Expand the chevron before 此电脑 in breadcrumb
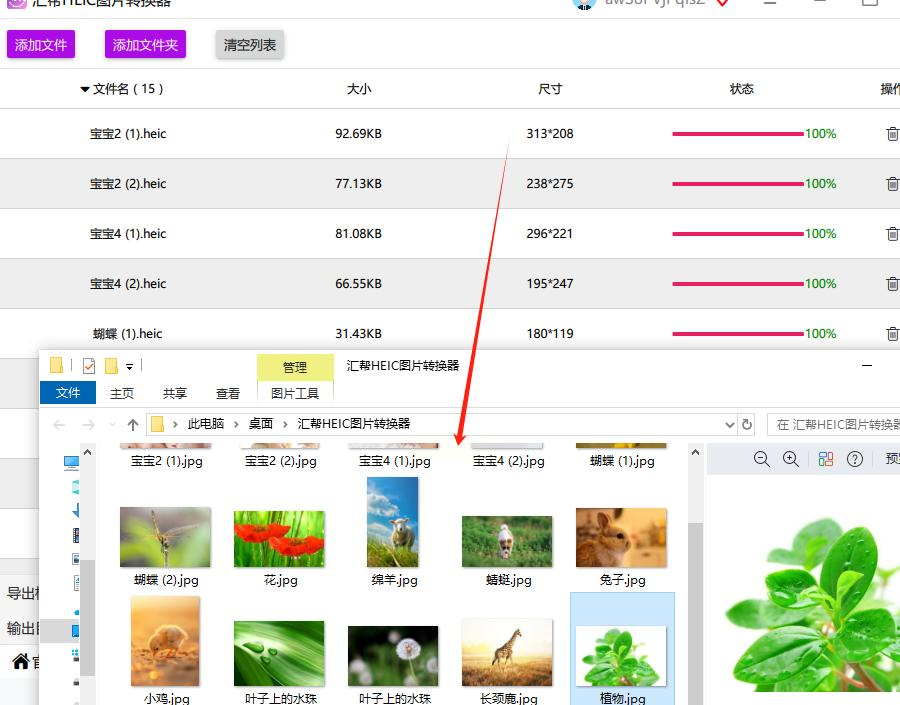 [175, 425]
